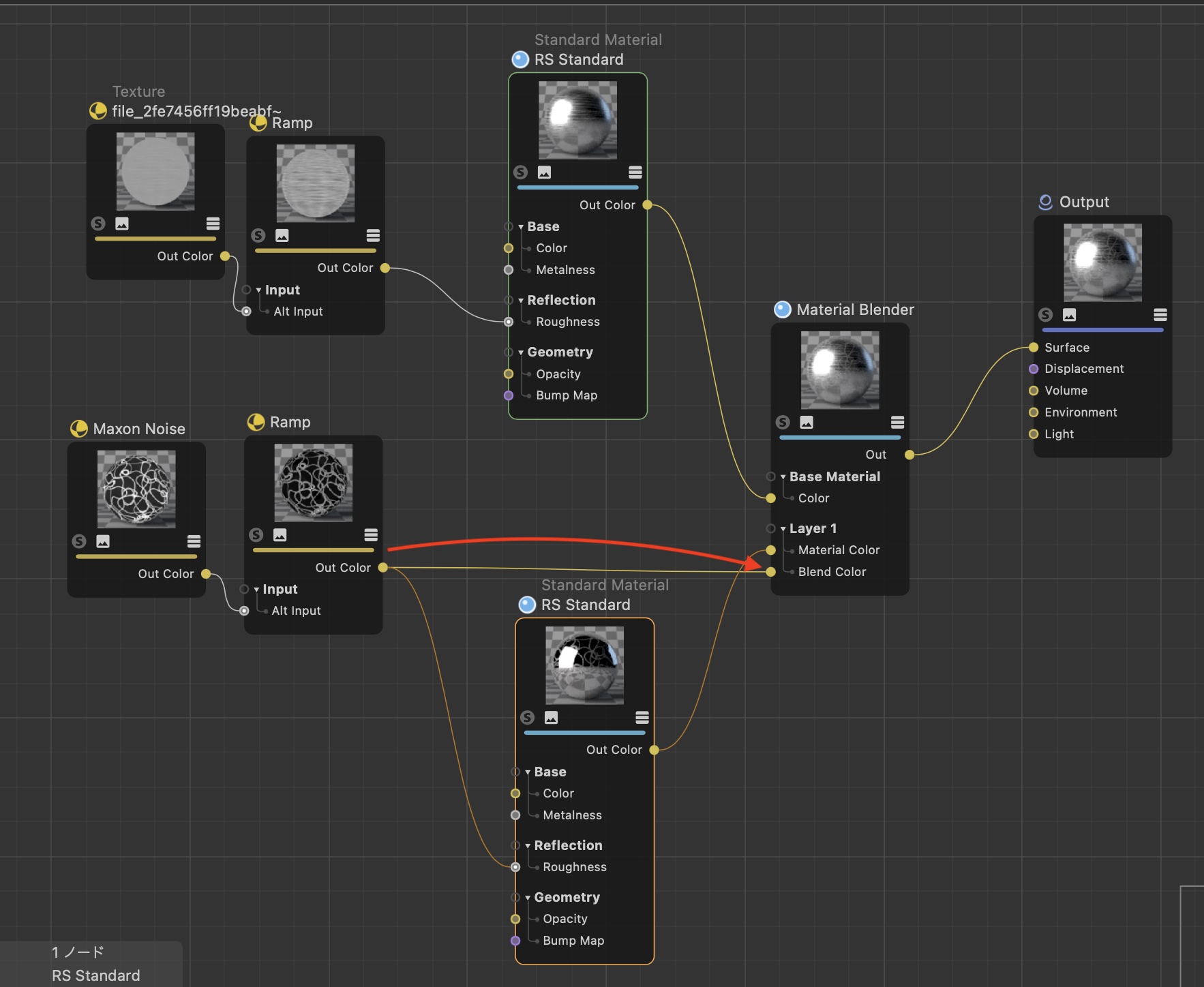1204x987 pixels.
Task: Click the yellow color bar on lower Ramp node
Action: (x=313, y=550)
